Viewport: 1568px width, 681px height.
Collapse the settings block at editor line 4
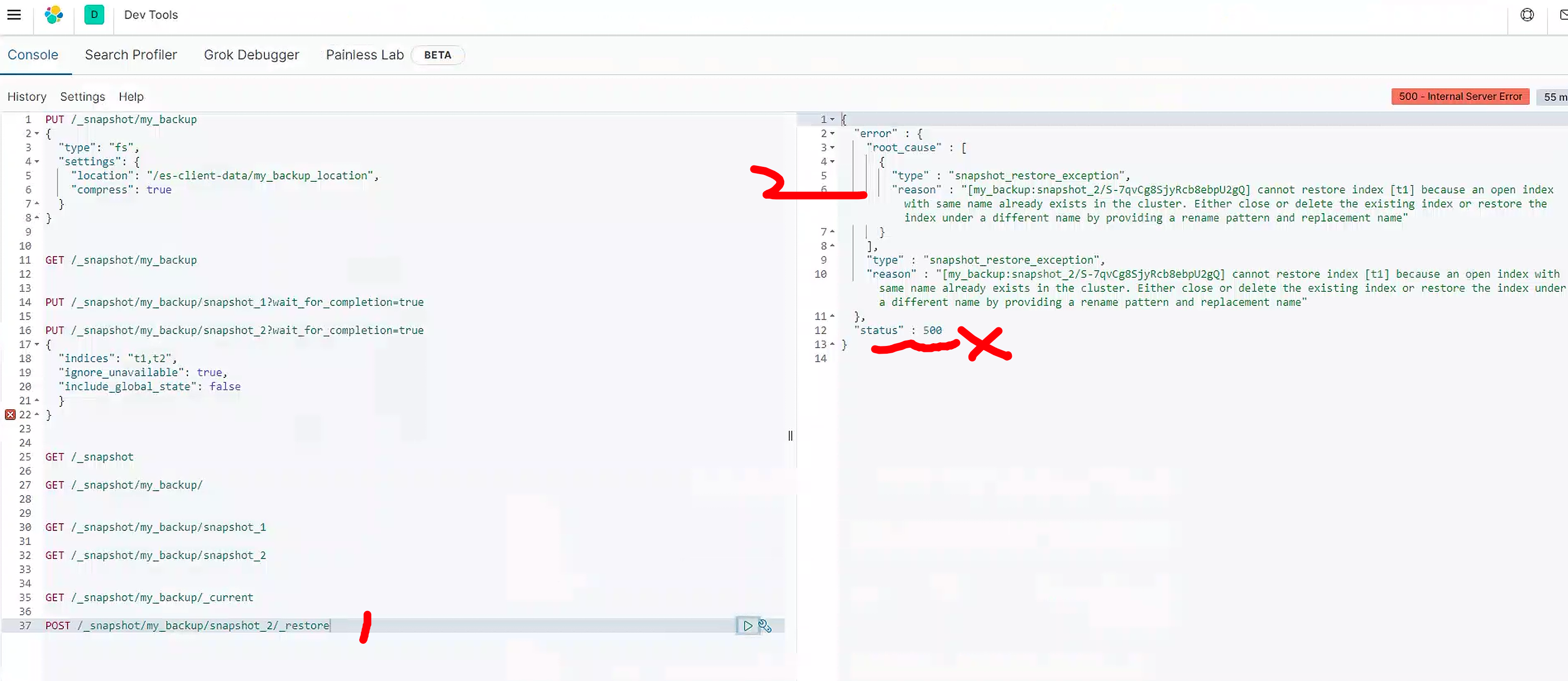point(36,162)
